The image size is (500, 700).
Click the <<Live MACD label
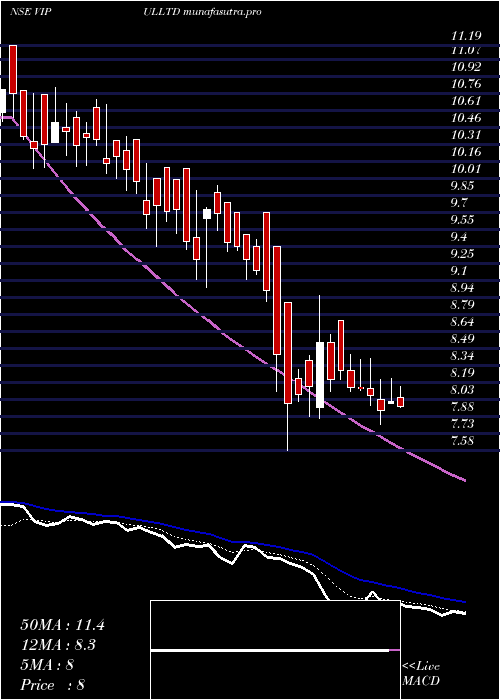pos(421,674)
